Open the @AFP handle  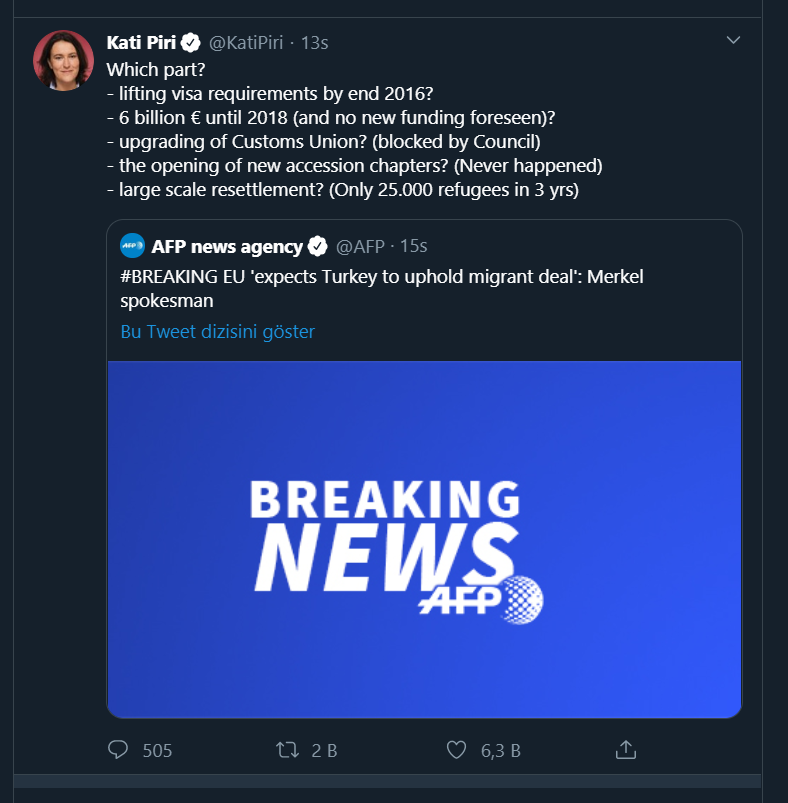(360, 246)
